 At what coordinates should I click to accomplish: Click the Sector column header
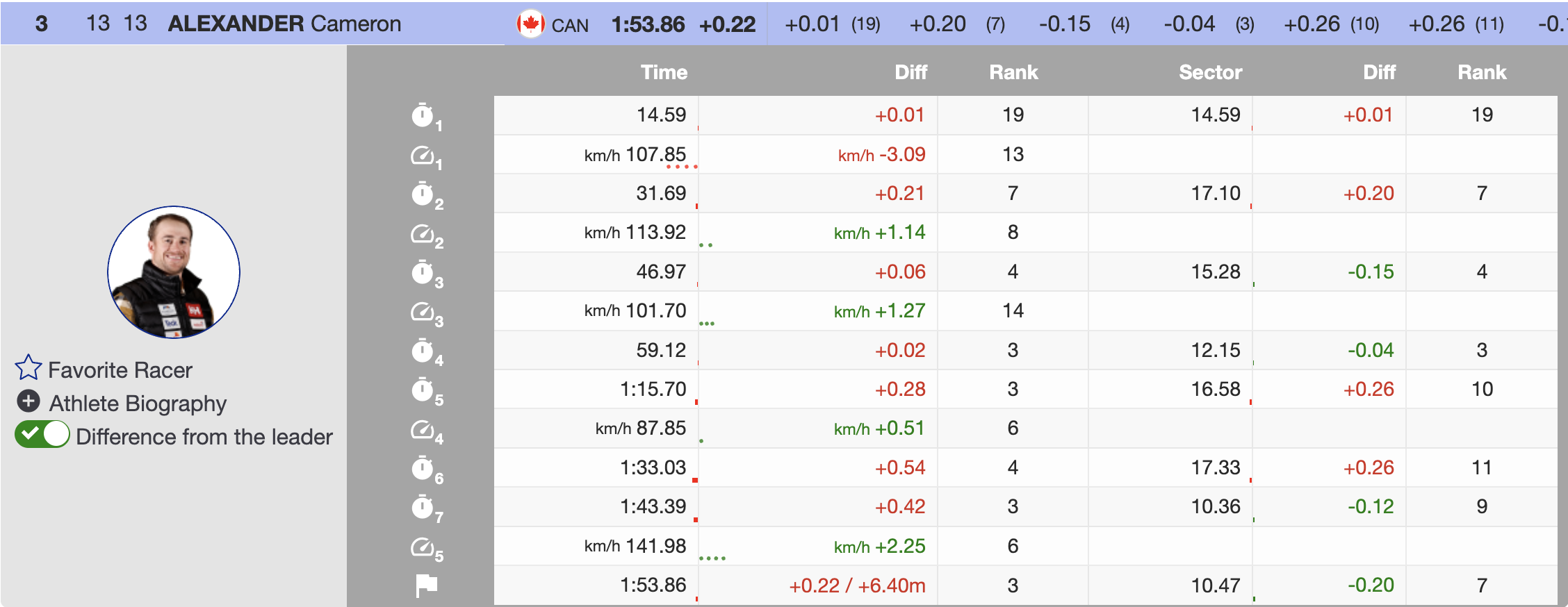1210,72
